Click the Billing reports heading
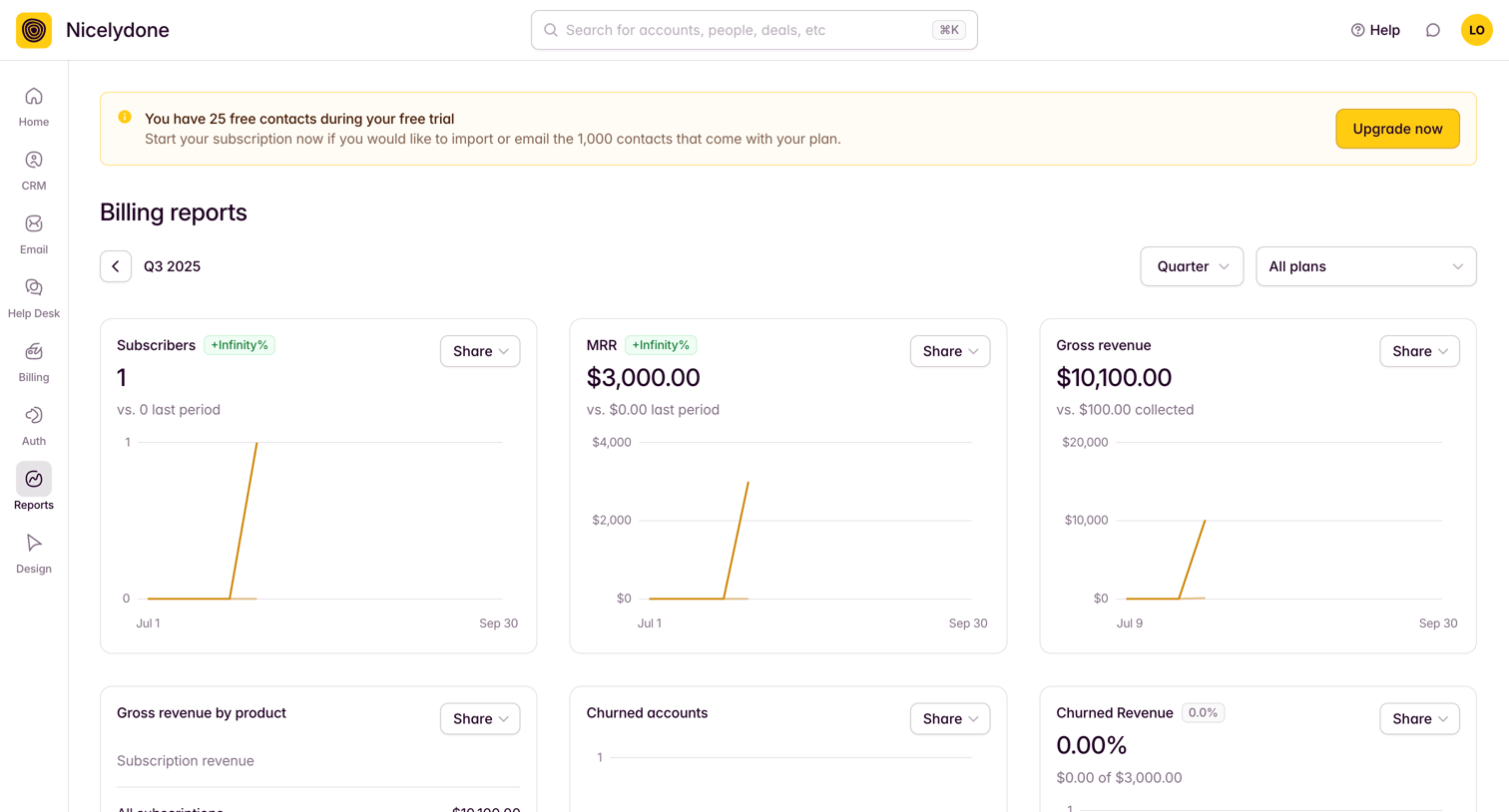 coord(174,212)
